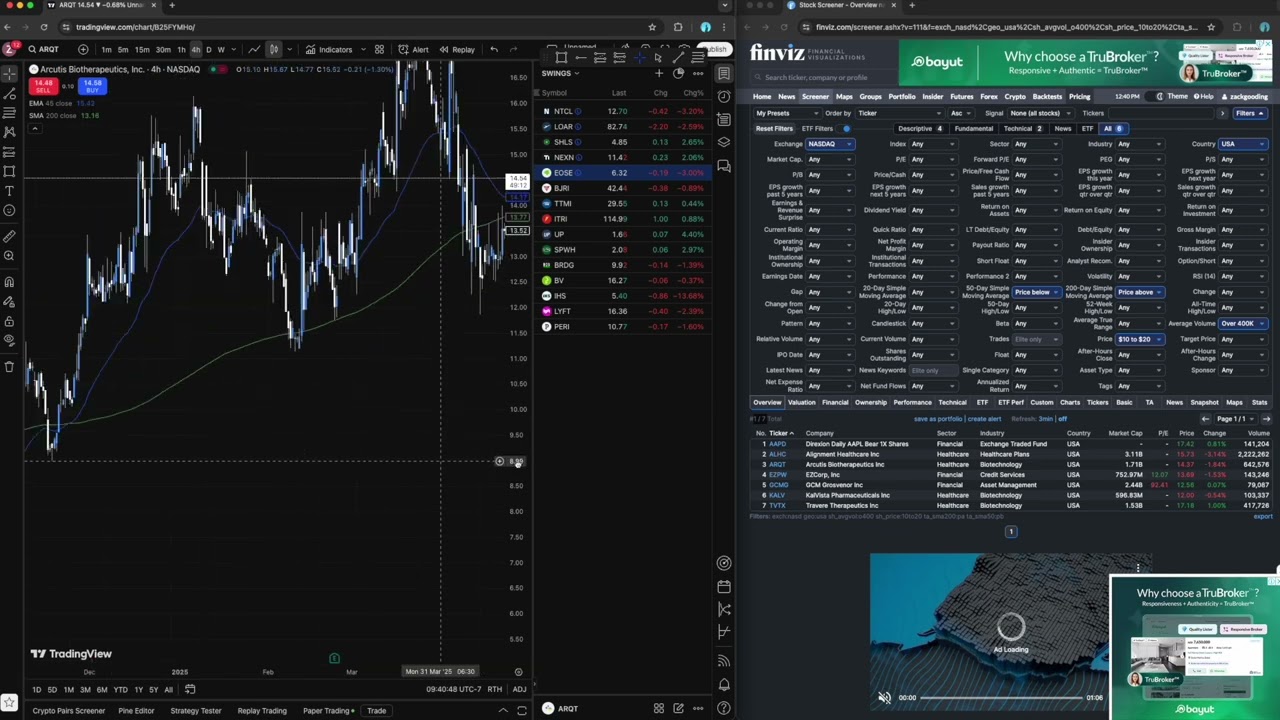1280x720 pixels.
Task: Toggle ADJ adjustment at chart bottom
Action: (x=519, y=689)
